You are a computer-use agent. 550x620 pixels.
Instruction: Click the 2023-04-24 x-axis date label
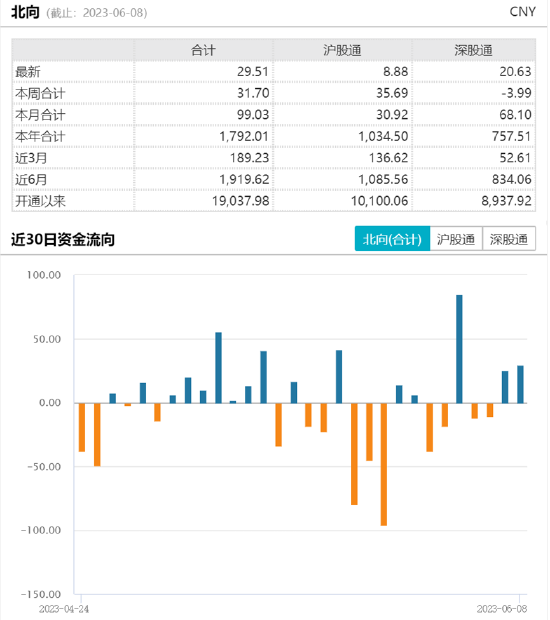tap(64, 609)
